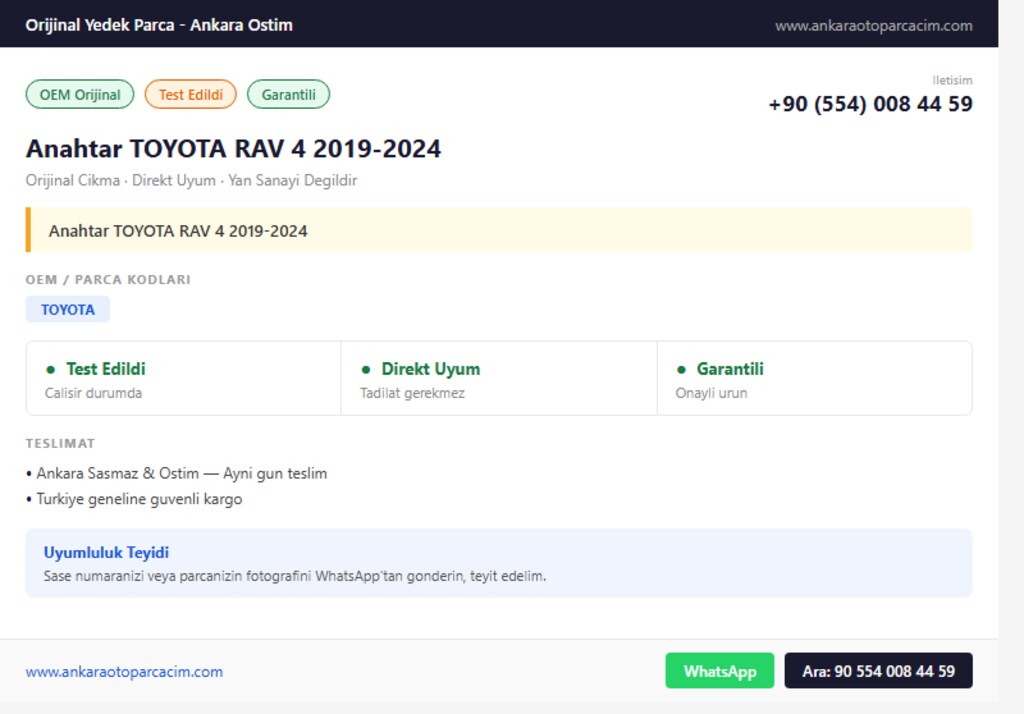Select the 'OEM Orijinal' badge
This screenshot has height=714, width=1024.
(80, 95)
